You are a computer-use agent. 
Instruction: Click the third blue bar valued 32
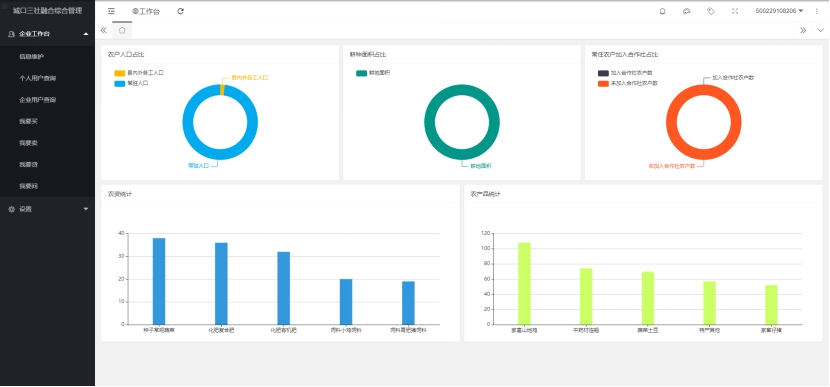point(284,288)
